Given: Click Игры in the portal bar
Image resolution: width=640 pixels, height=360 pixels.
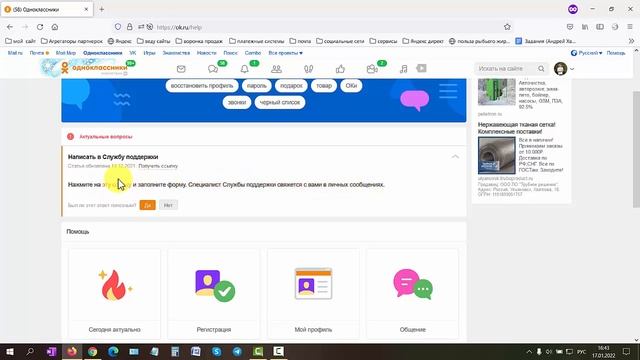Looking at the screenshot, I should coord(149,53).
